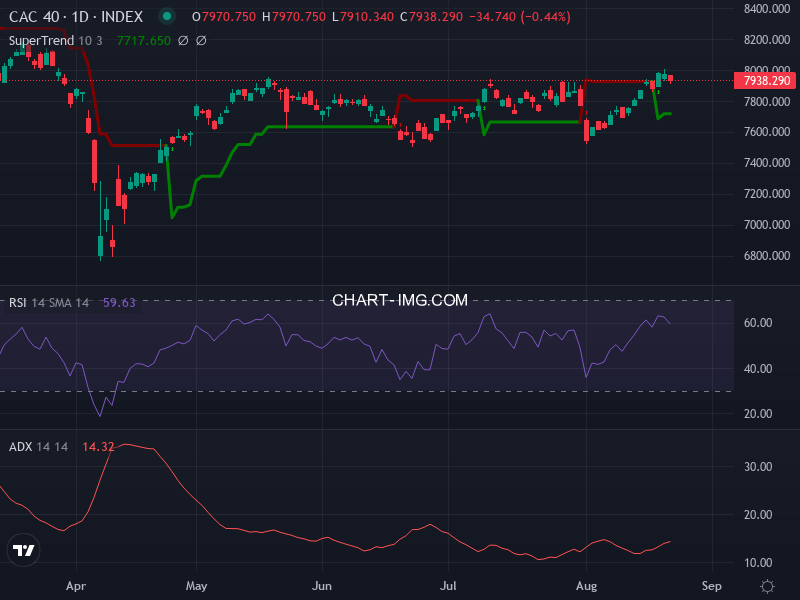Click the 7000.000 price axis label
Image resolution: width=800 pixels, height=600 pixels.
767,224
